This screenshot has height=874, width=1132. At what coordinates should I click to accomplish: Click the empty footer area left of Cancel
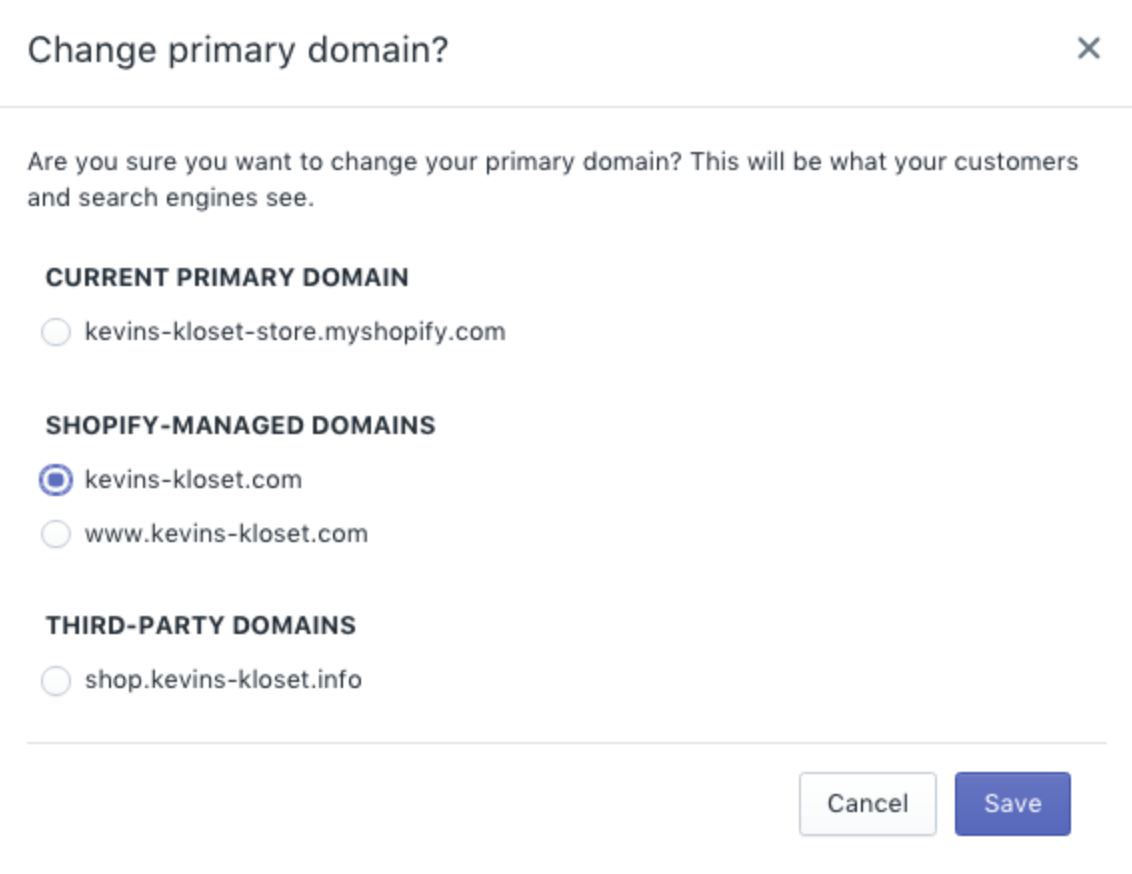412,804
